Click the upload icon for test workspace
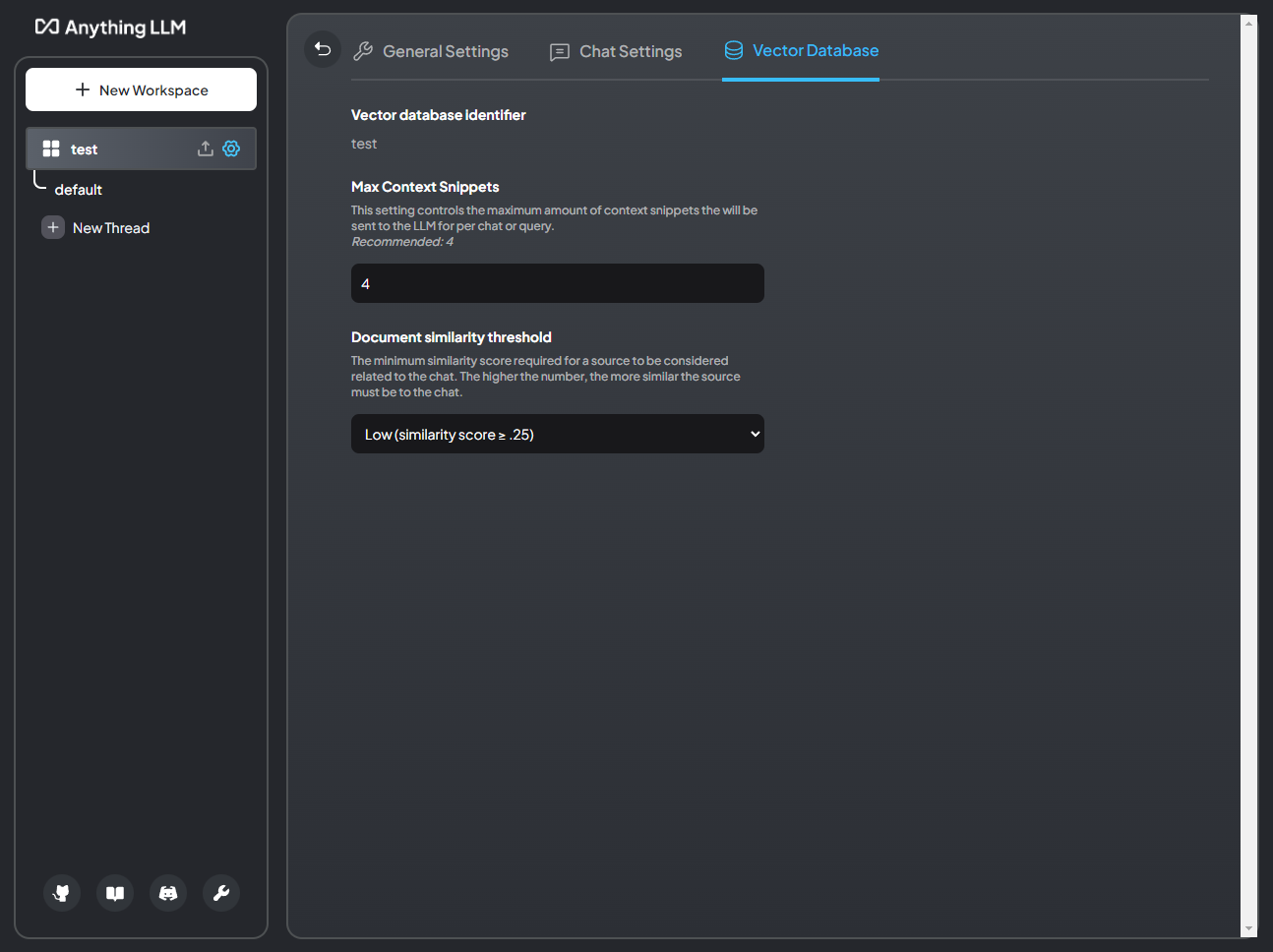 pyautogui.click(x=206, y=149)
